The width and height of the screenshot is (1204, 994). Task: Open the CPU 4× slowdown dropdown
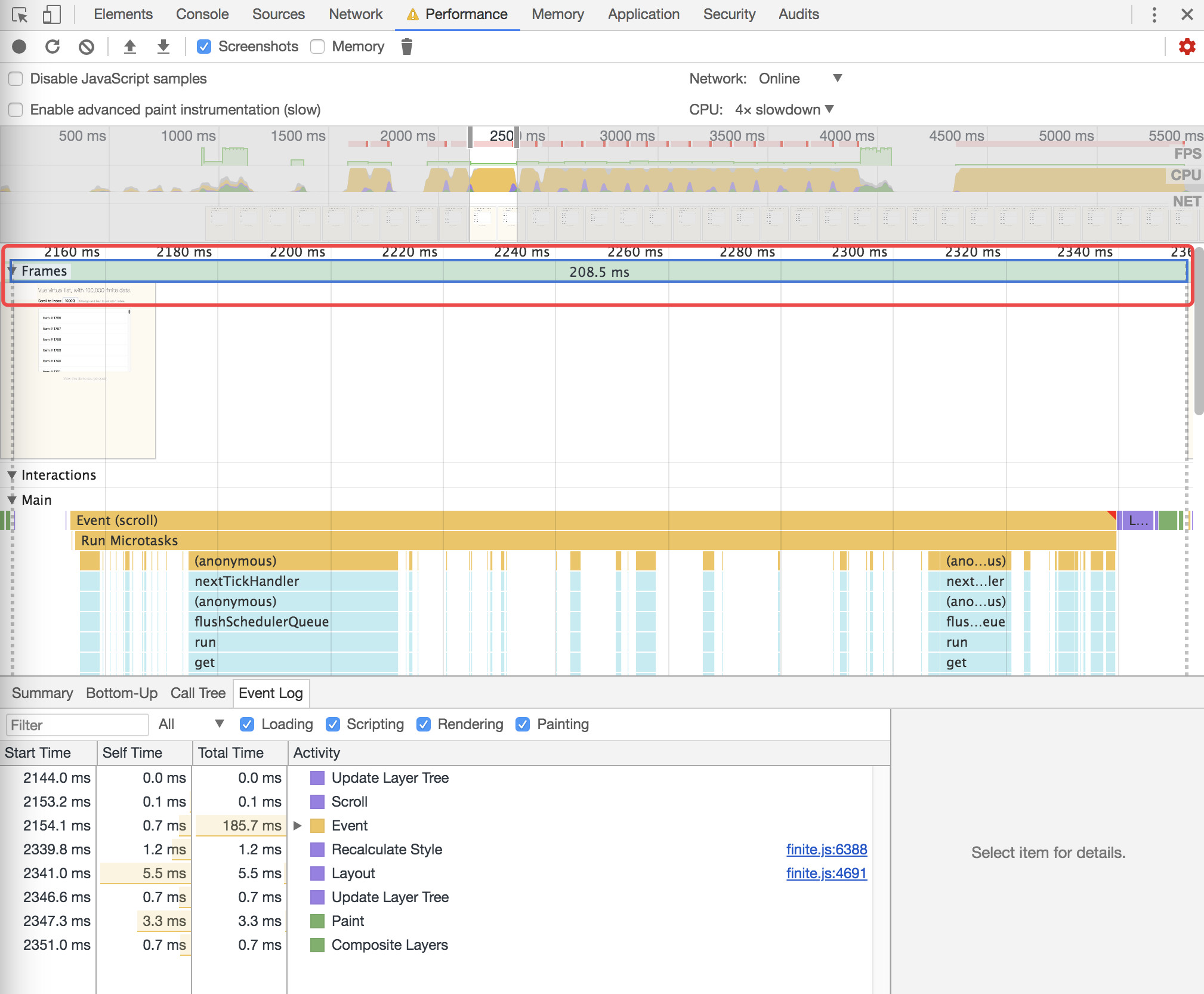click(x=784, y=110)
